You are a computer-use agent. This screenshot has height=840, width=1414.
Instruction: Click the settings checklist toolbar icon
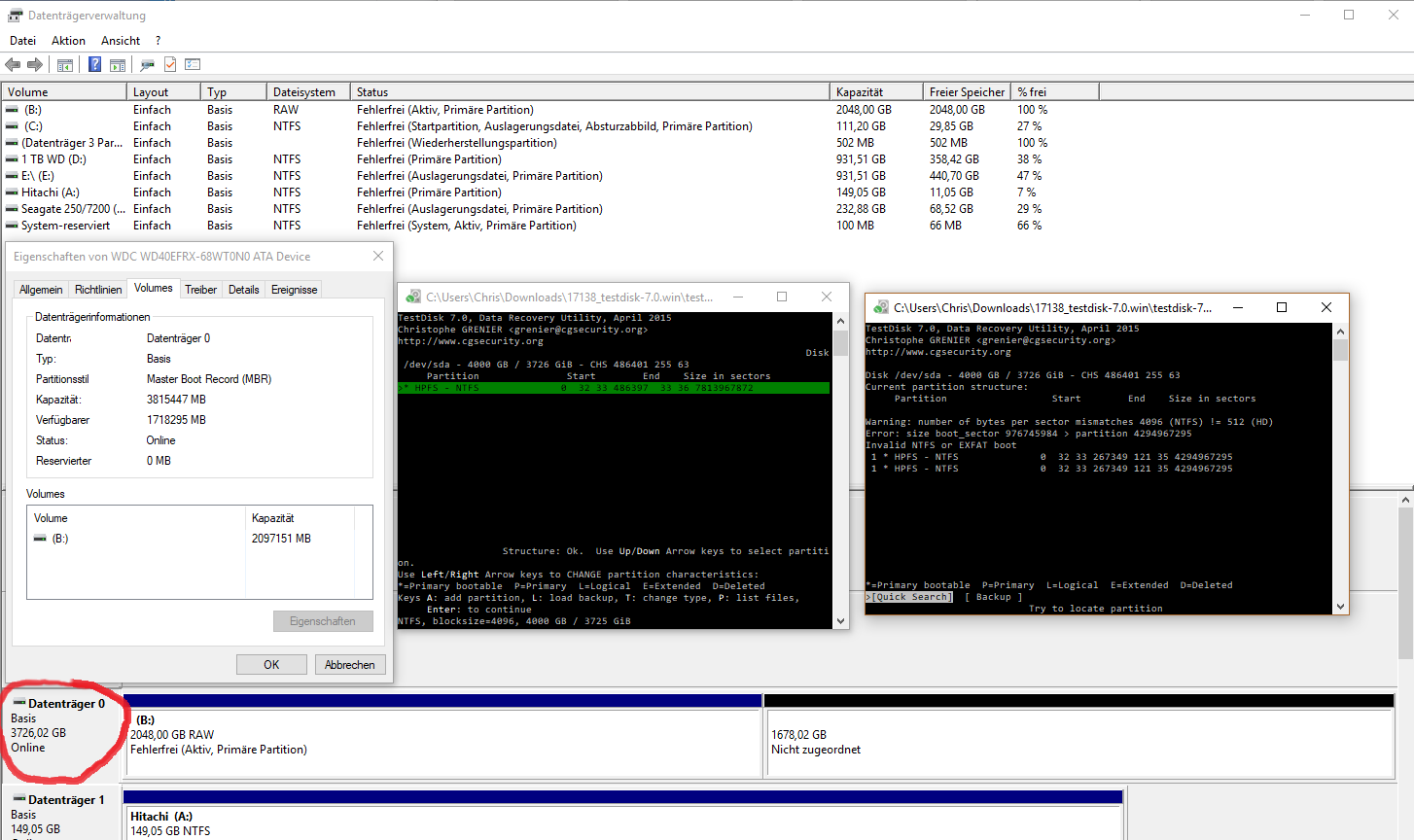(x=193, y=64)
